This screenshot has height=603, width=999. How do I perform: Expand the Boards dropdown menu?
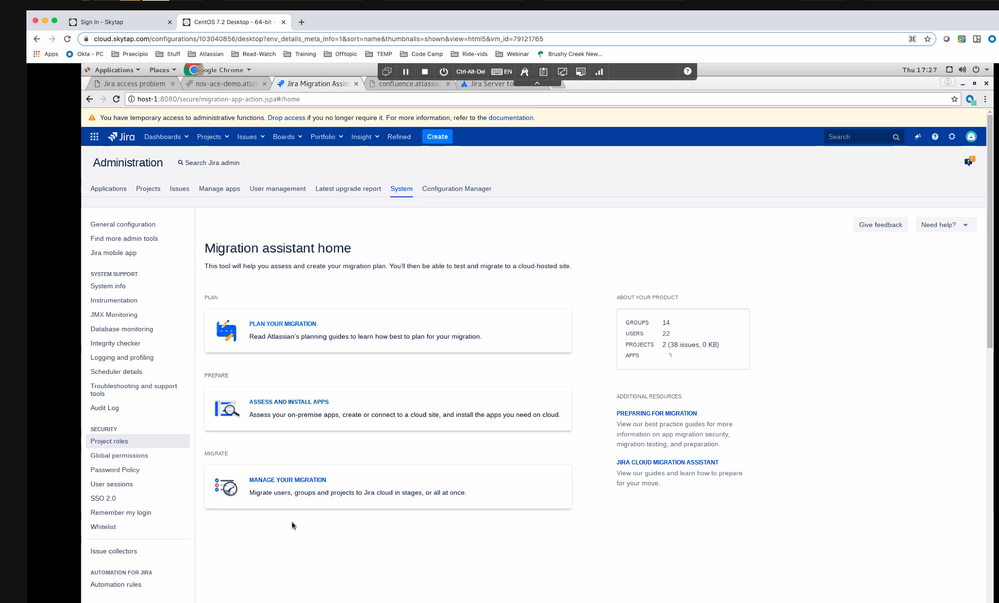tap(287, 136)
